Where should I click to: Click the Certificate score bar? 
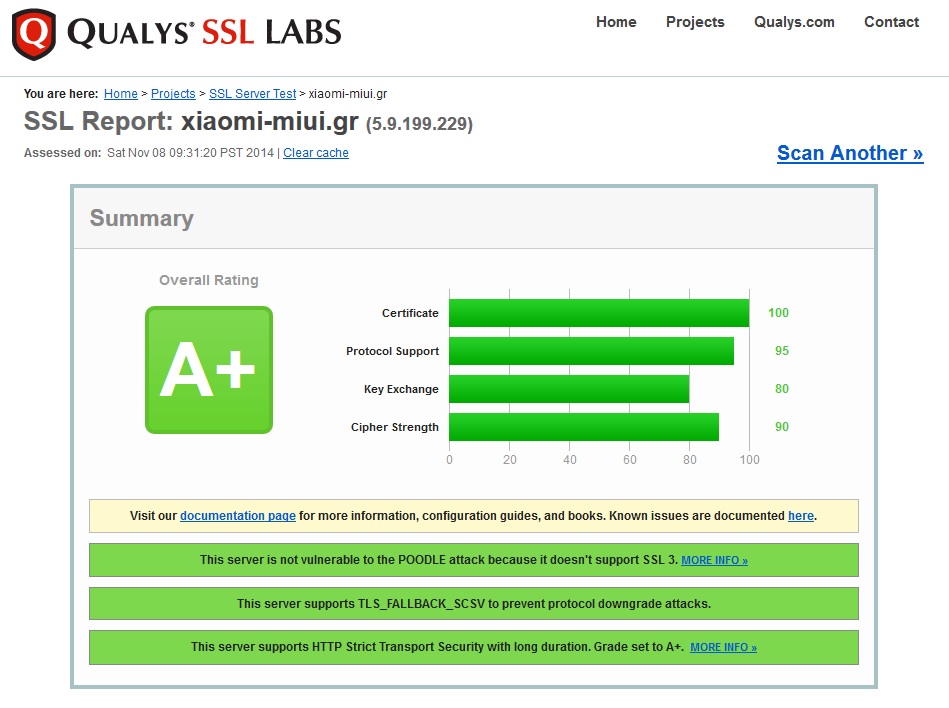click(x=599, y=313)
